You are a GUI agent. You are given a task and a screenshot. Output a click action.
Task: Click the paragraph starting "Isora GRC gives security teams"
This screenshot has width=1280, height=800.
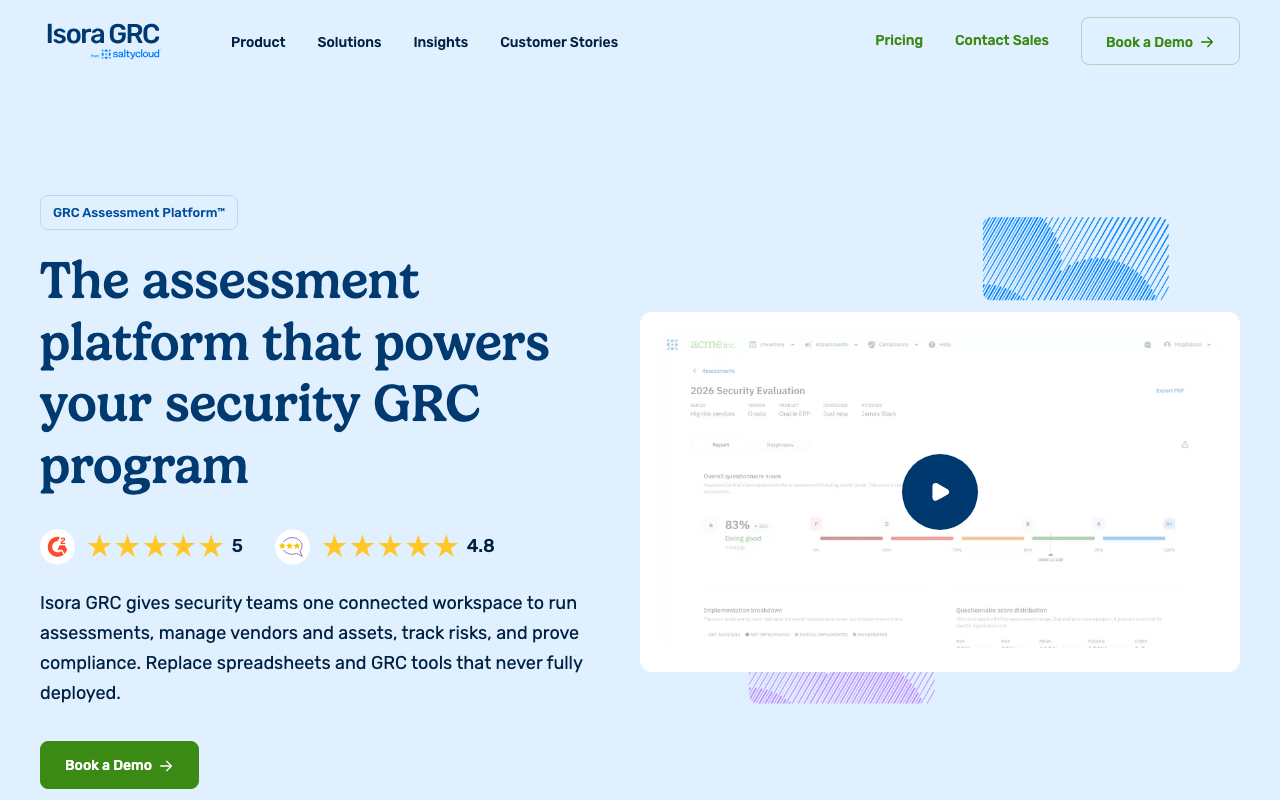(x=312, y=648)
